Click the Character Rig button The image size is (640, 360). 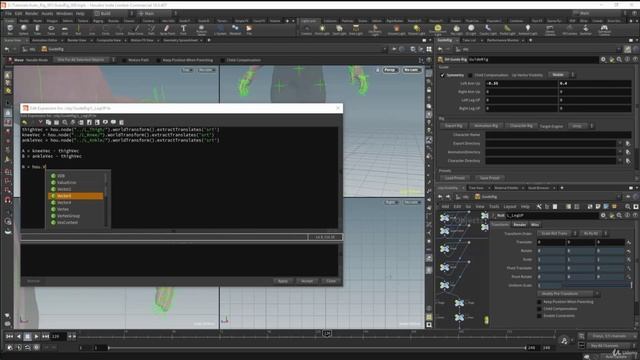521,126
